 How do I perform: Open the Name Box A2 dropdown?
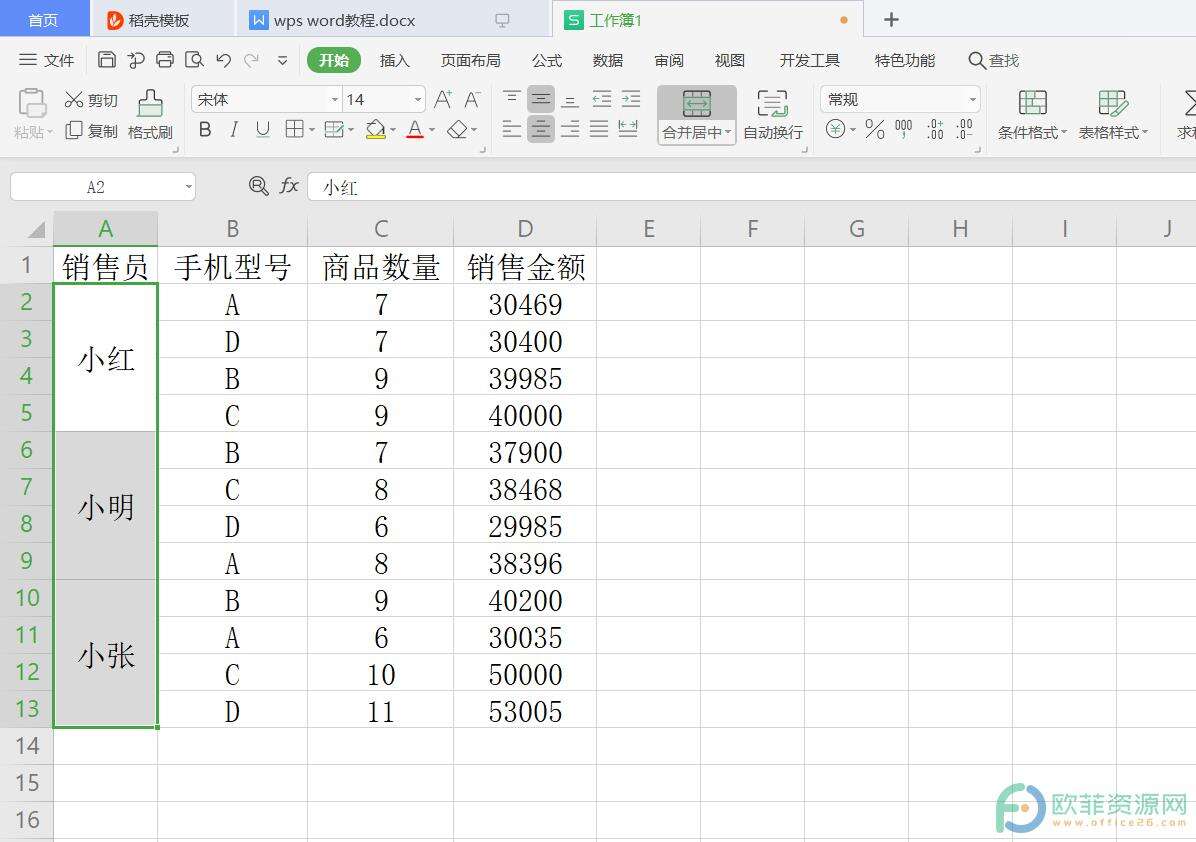(x=188, y=187)
